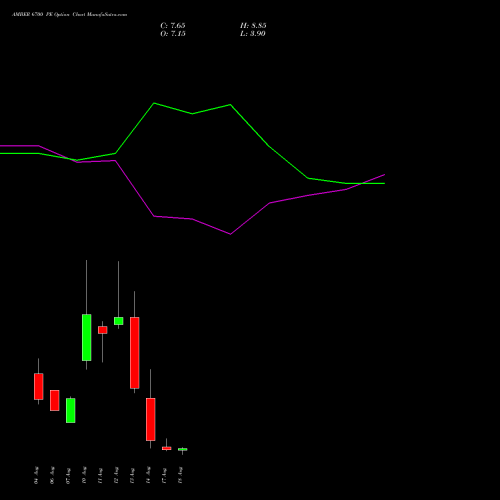Select the low value 'L: 3.90'
This screenshot has height=500, width=500.
point(253,34)
